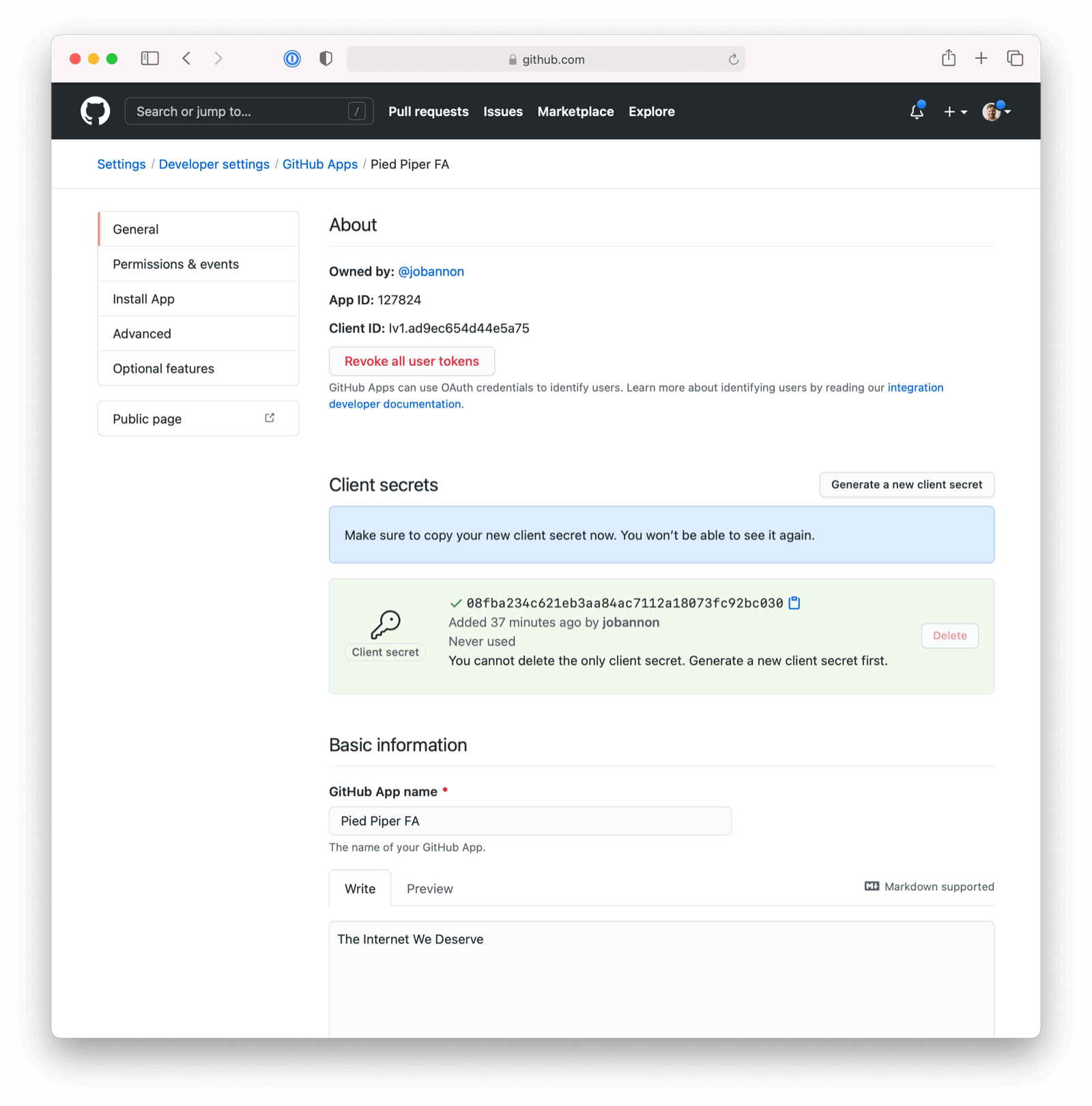Copy the client secret with clipboard icon
This screenshot has width=1092, height=1106.
point(794,603)
